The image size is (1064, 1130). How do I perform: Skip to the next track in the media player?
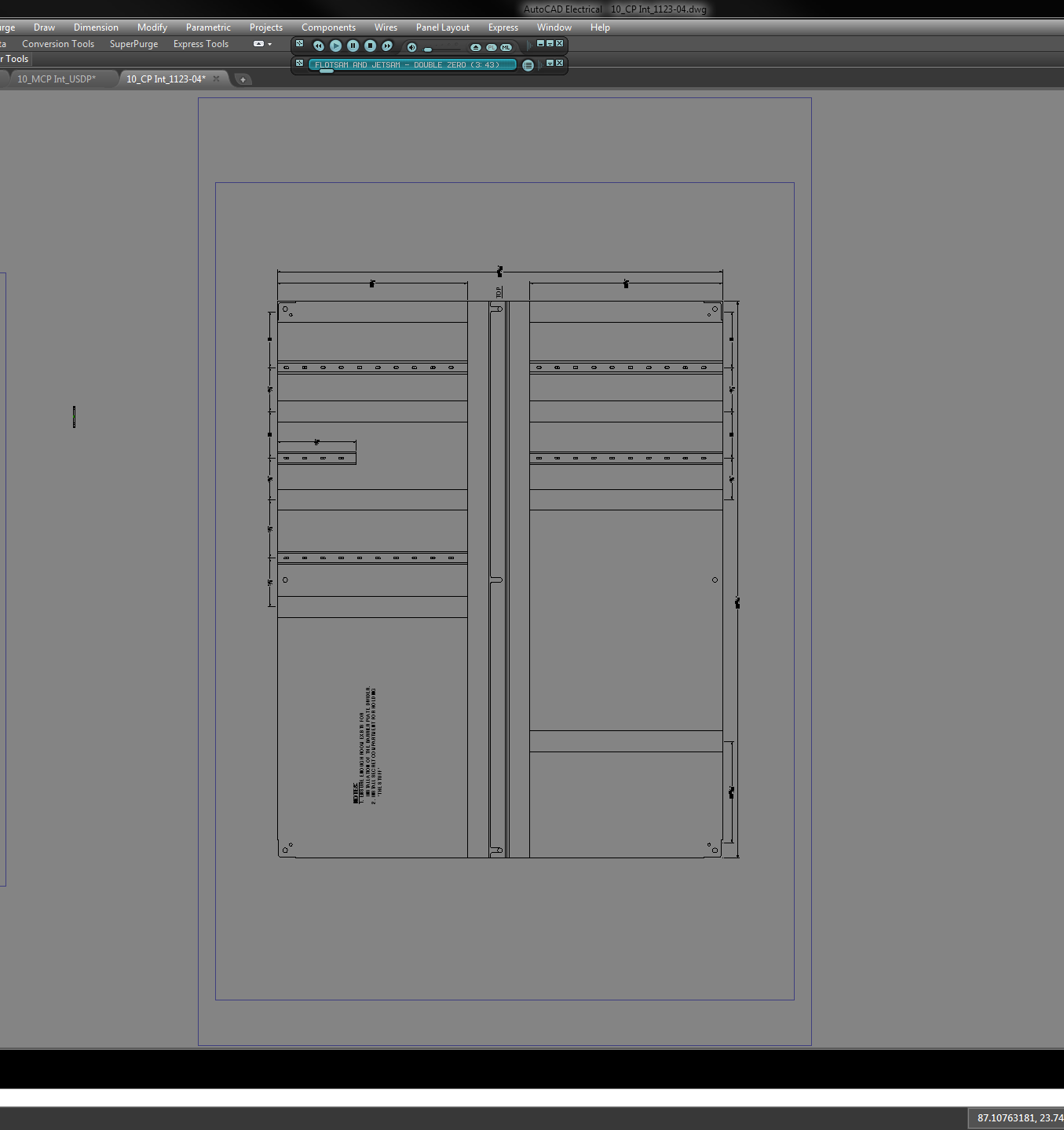pyautogui.click(x=387, y=46)
